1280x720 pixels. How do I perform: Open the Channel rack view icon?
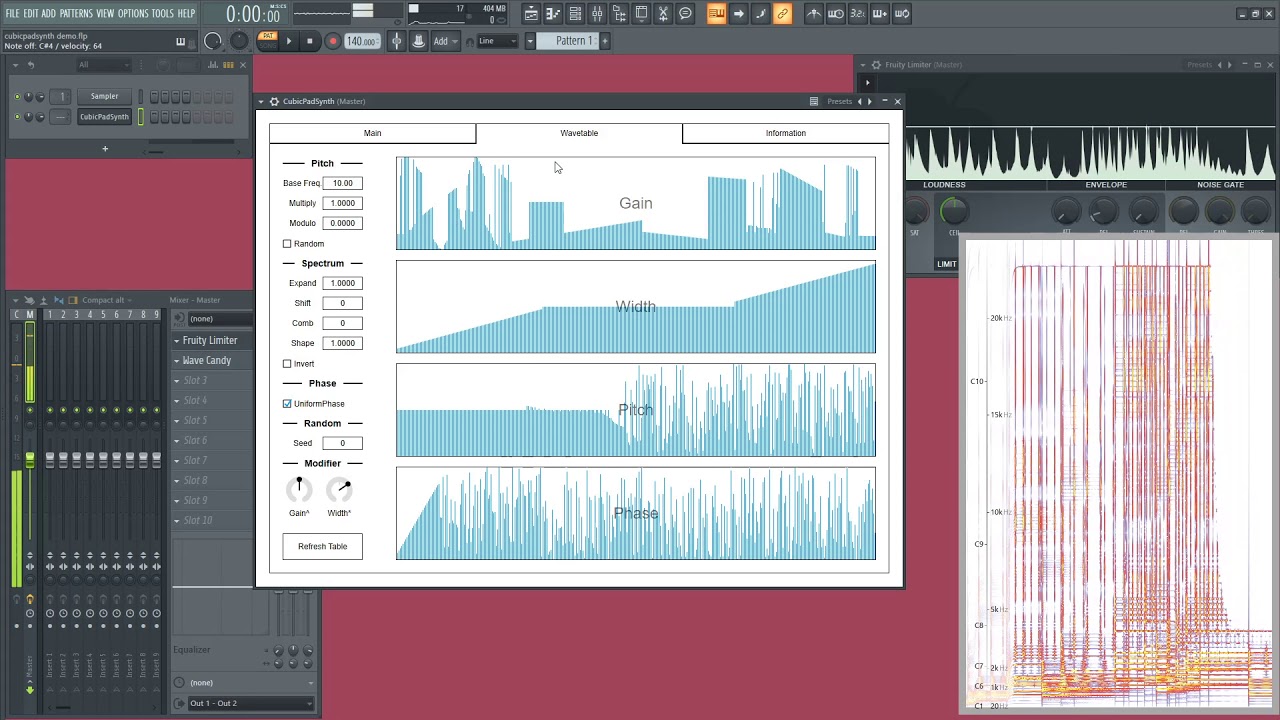pyautogui.click(x=575, y=14)
